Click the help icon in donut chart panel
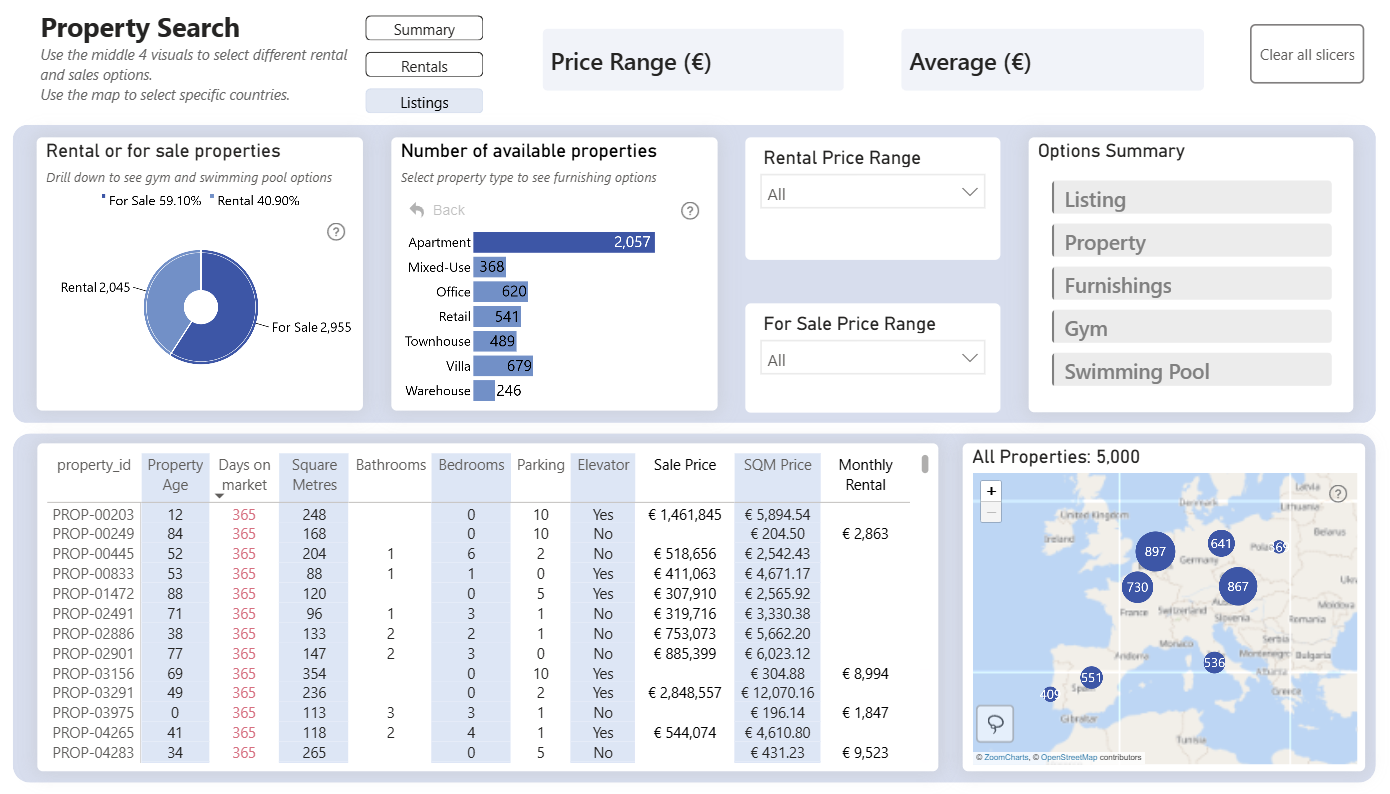The image size is (1390, 794). pos(336,232)
